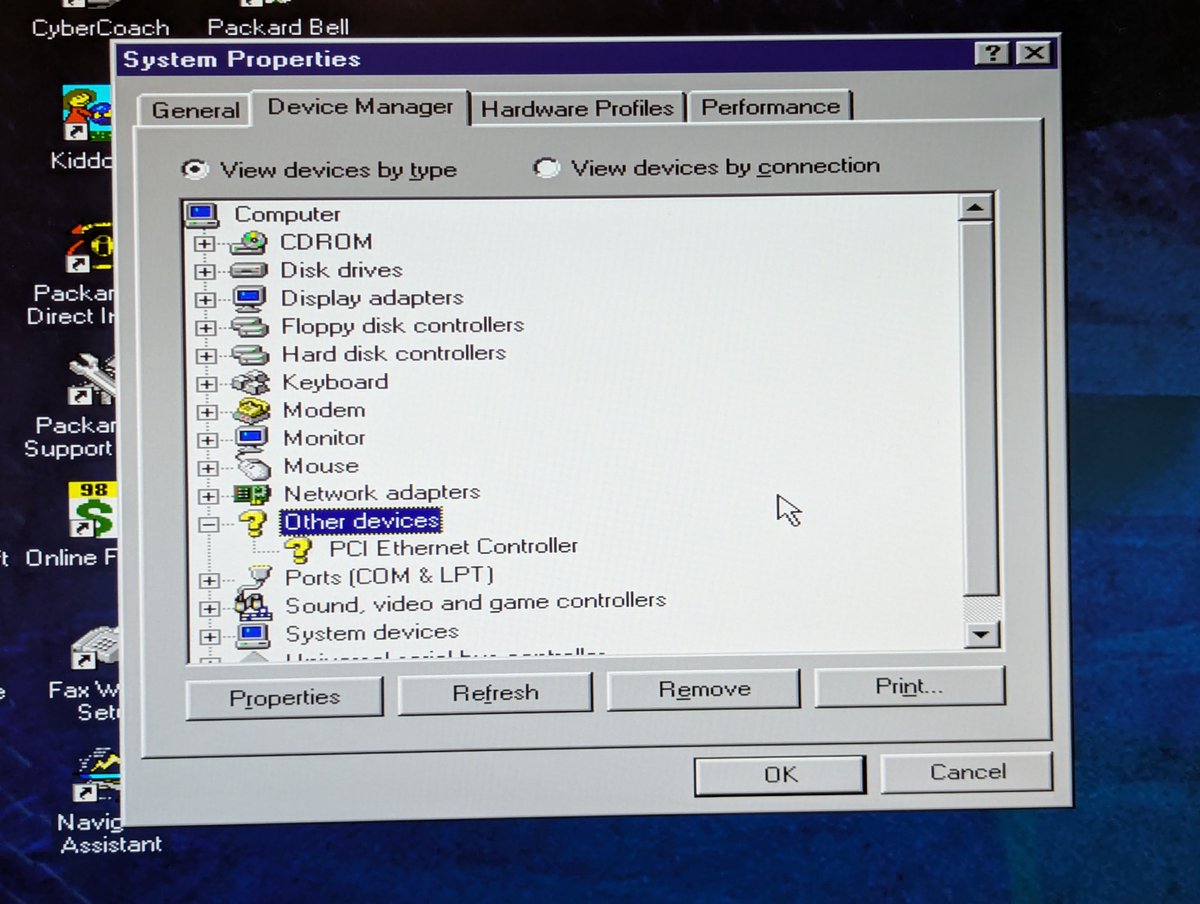Click the Fax Wizard Setup desktop icon

pos(95,648)
